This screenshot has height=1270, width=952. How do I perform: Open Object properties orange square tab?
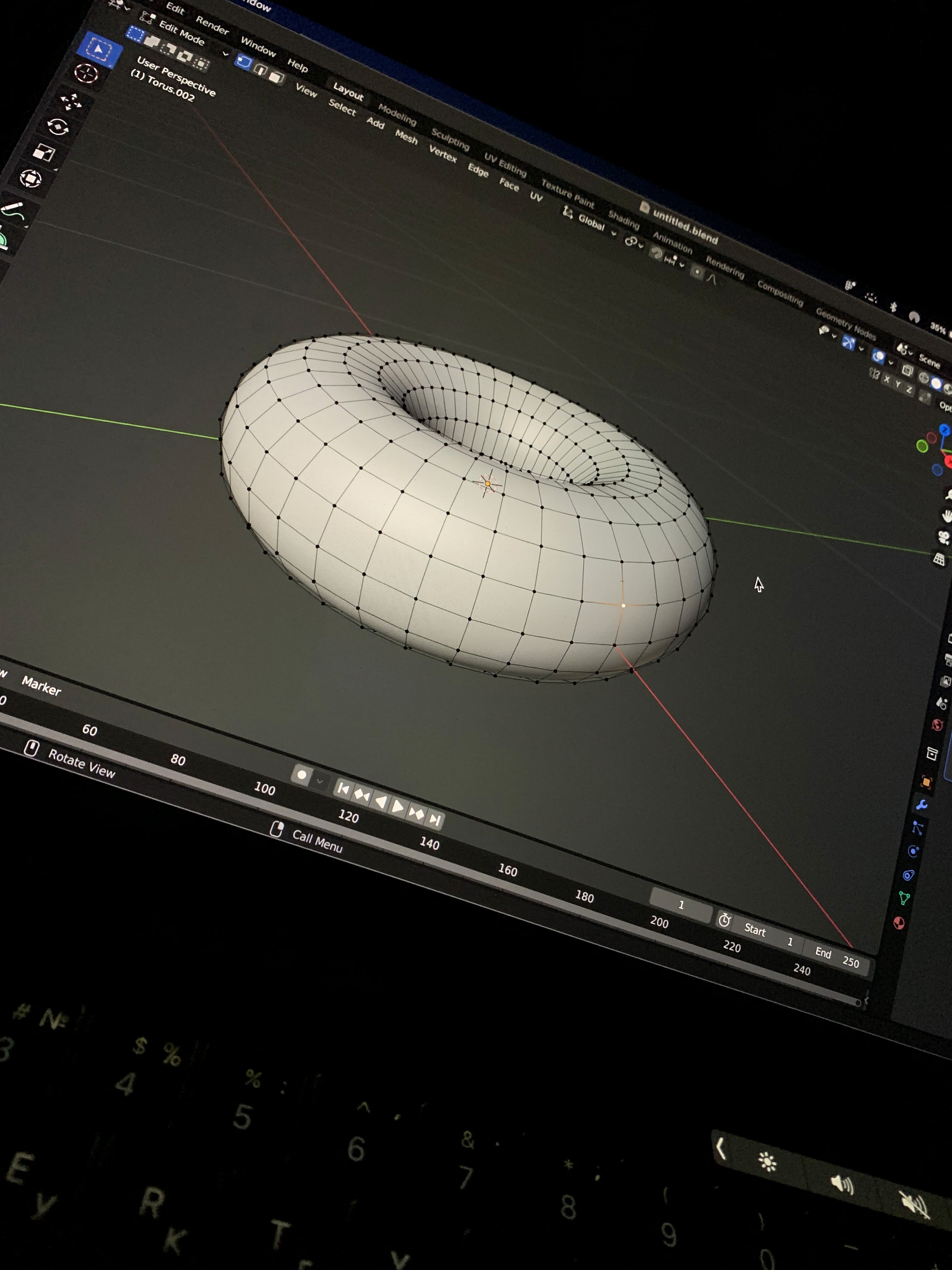[x=926, y=782]
